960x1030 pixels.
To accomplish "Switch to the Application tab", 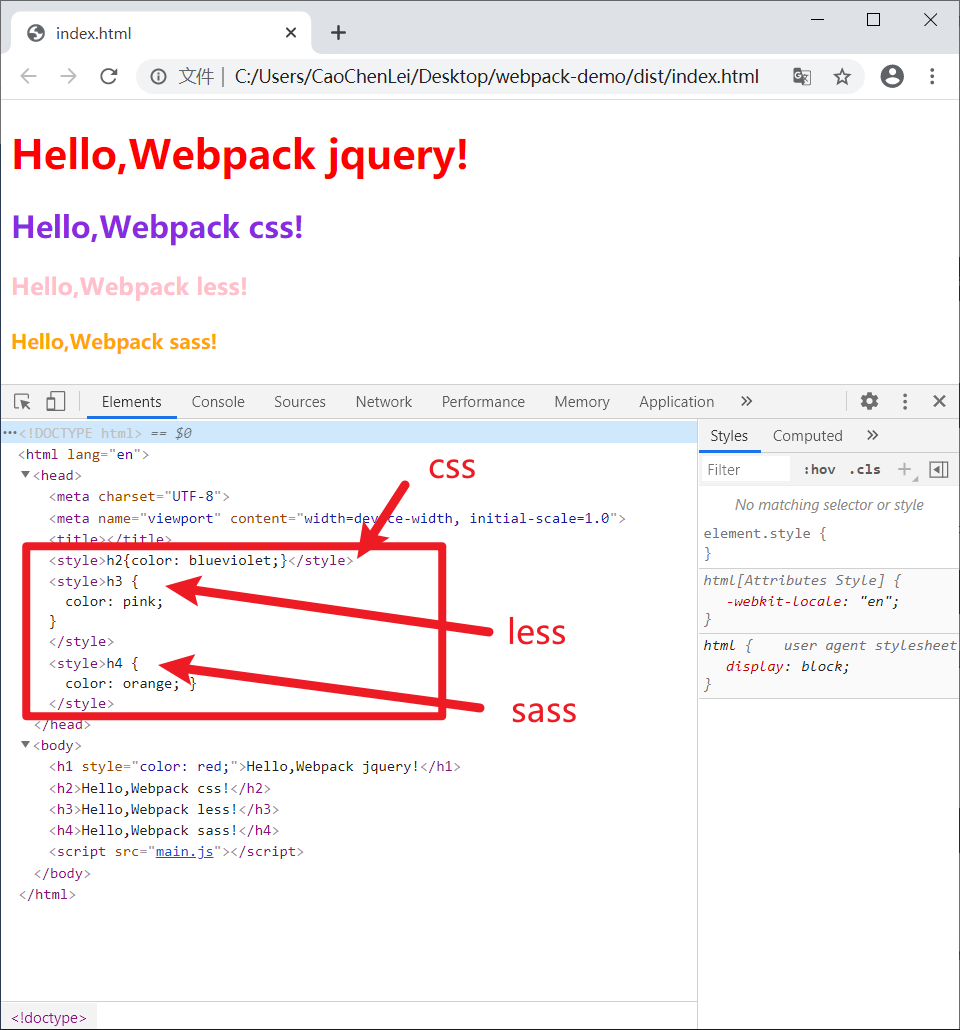I will pyautogui.click(x=676, y=401).
